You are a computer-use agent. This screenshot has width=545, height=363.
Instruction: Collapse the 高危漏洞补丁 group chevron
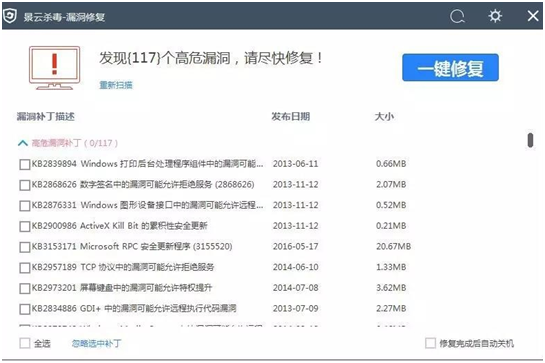(x=23, y=143)
